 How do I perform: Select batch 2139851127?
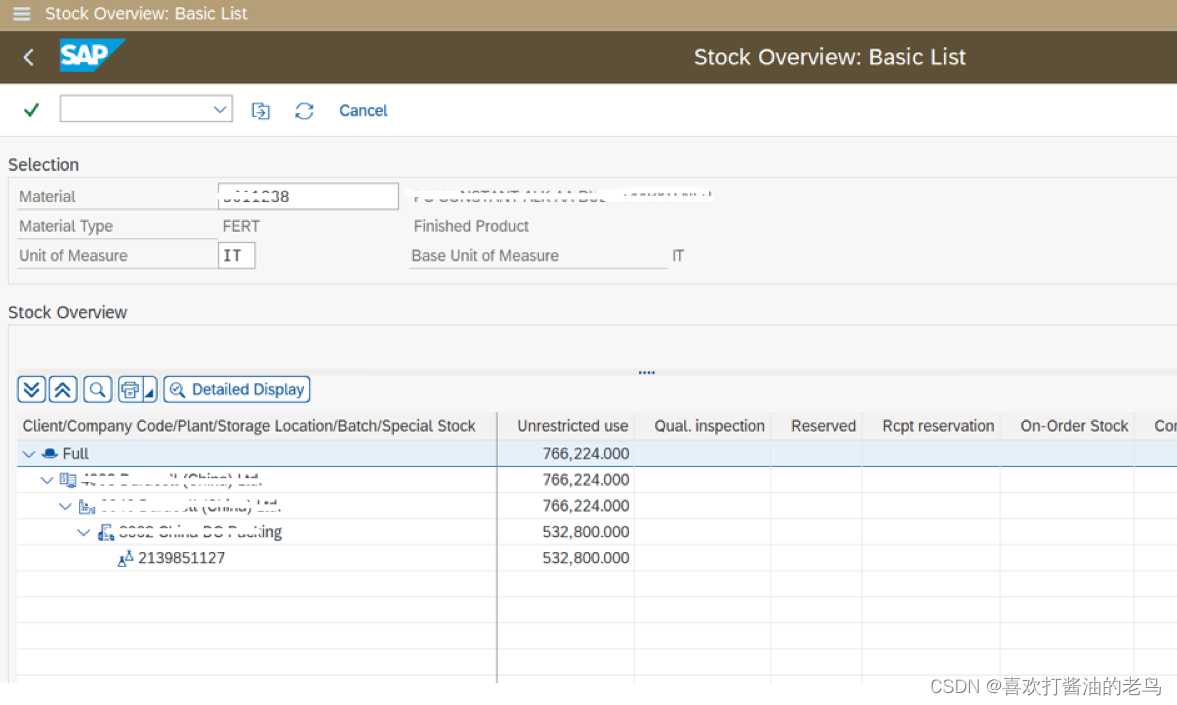pyautogui.click(x=182, y=558)
